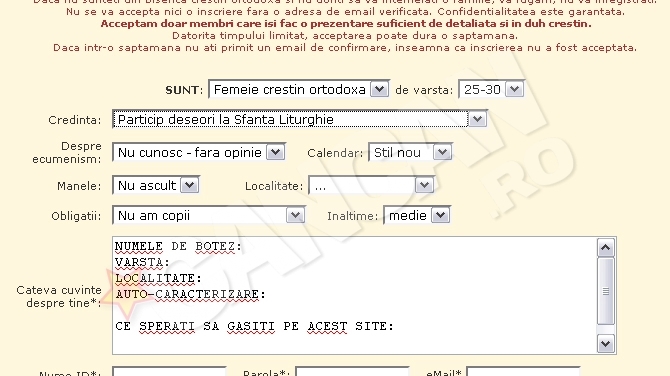Open the Despre ecumenism dropdown
The width and height of the screenshot is (670, 376).
[x=199, y=152]
